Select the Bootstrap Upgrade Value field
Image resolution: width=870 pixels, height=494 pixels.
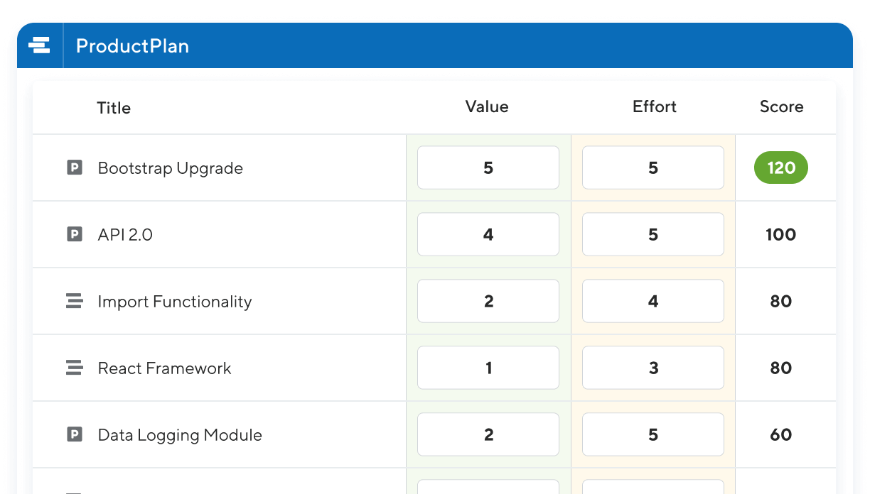(x=488, y=168)
